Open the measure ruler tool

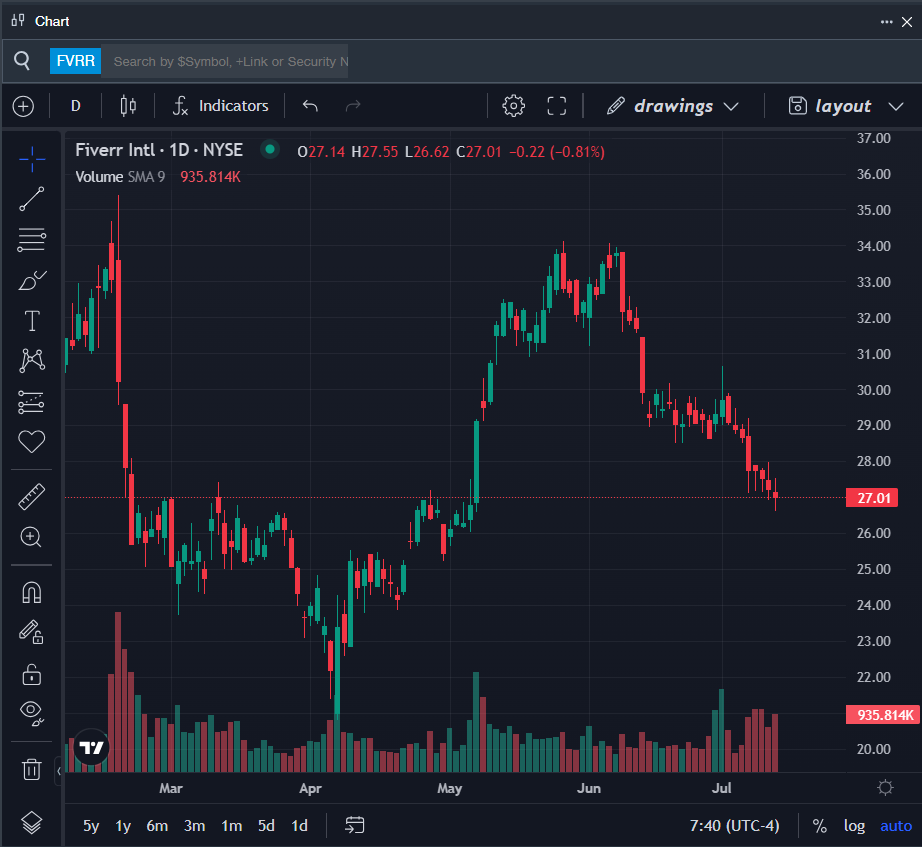[x=32, y=496]
